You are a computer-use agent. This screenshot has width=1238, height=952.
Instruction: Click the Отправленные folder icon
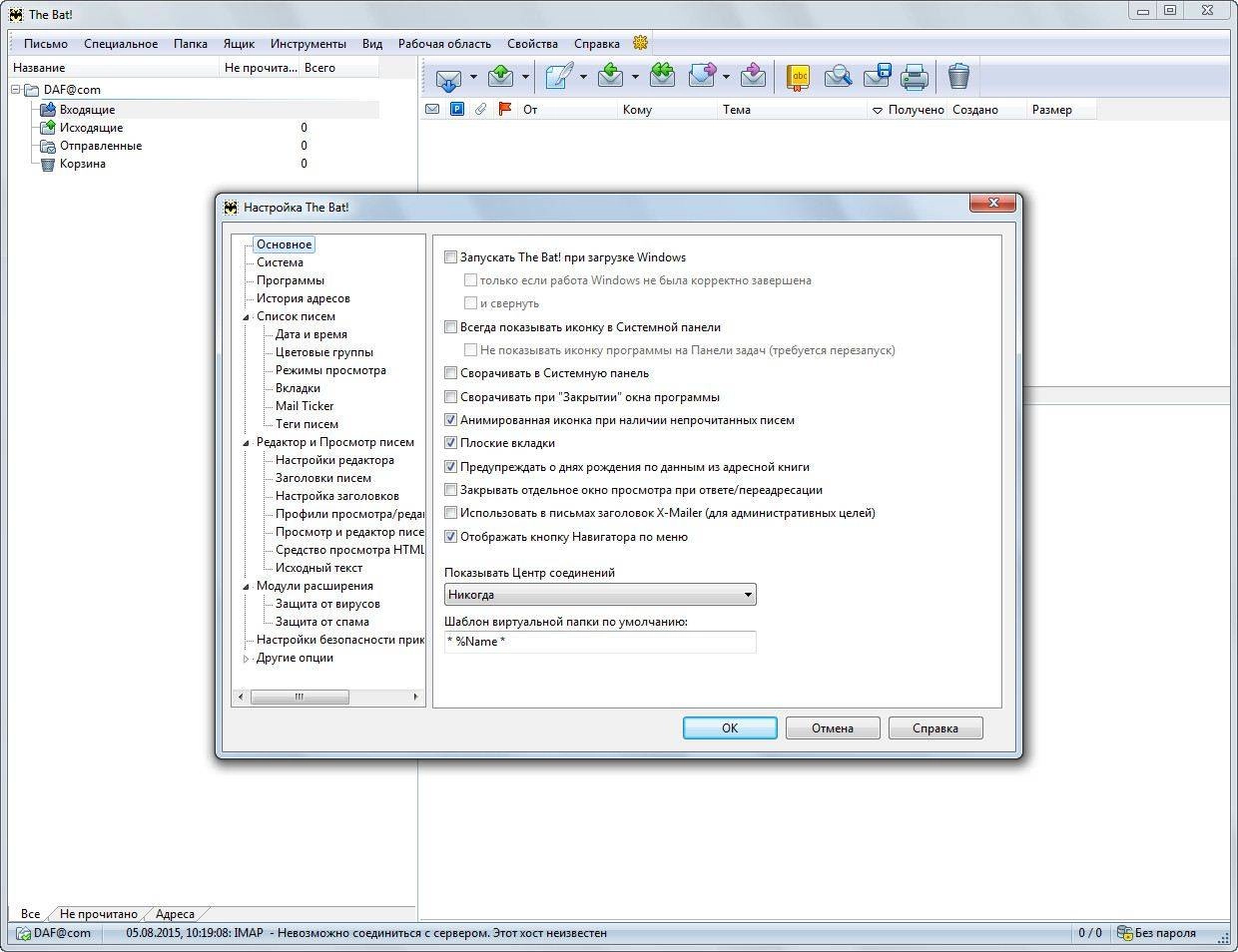point(47,145)
